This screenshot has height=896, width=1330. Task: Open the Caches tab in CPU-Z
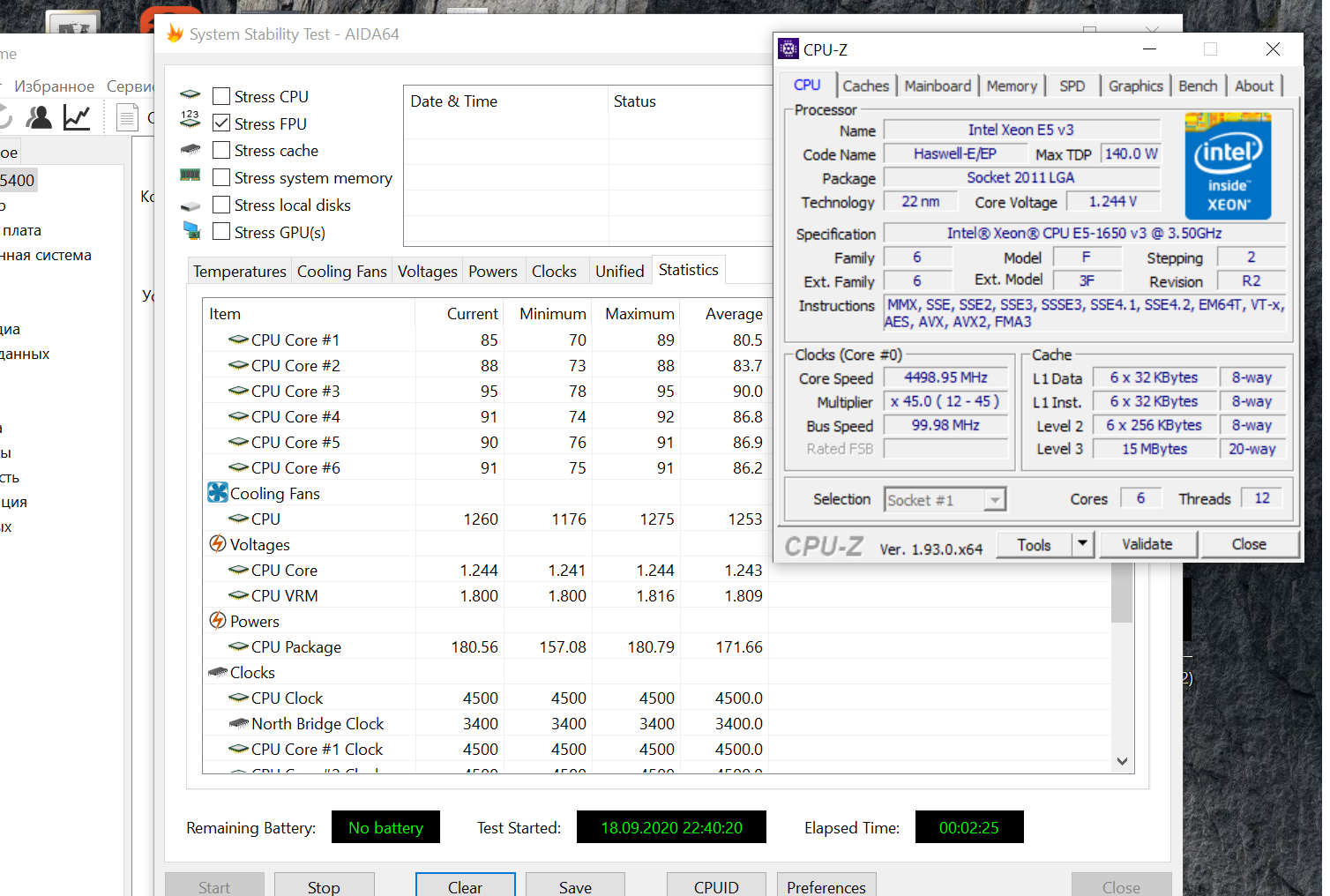(866, 86)
